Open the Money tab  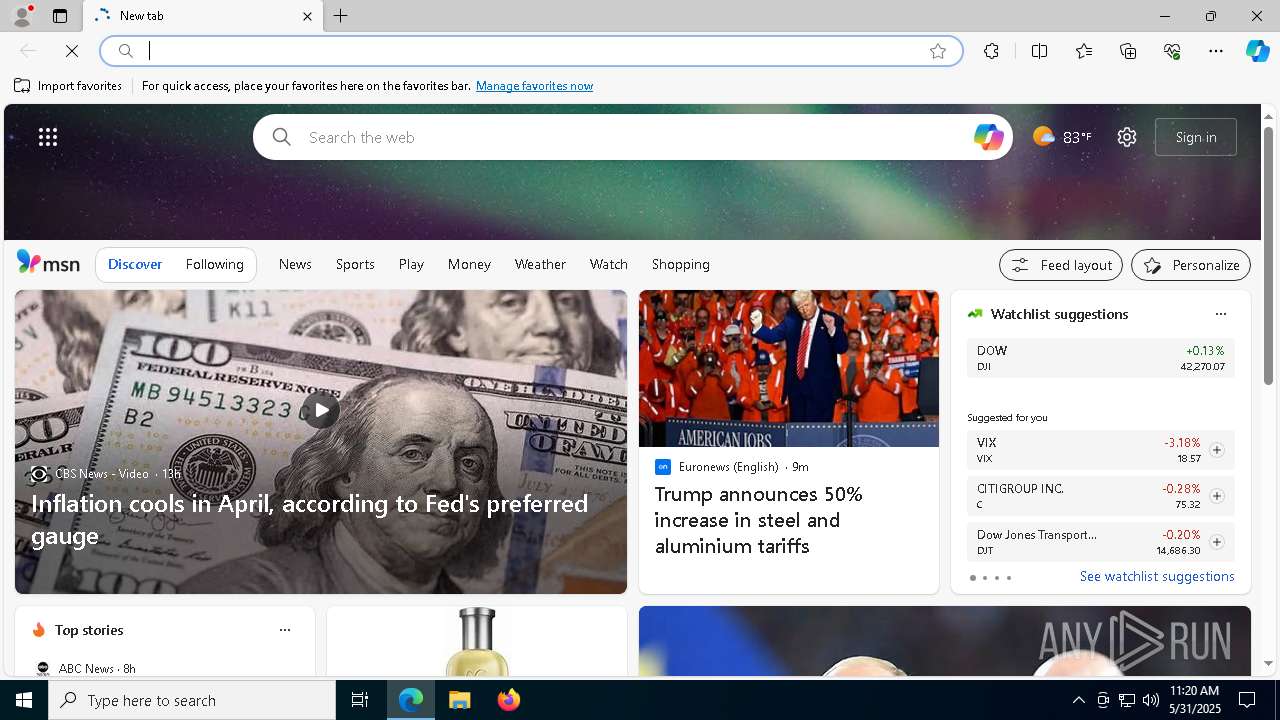pos(469,264)
